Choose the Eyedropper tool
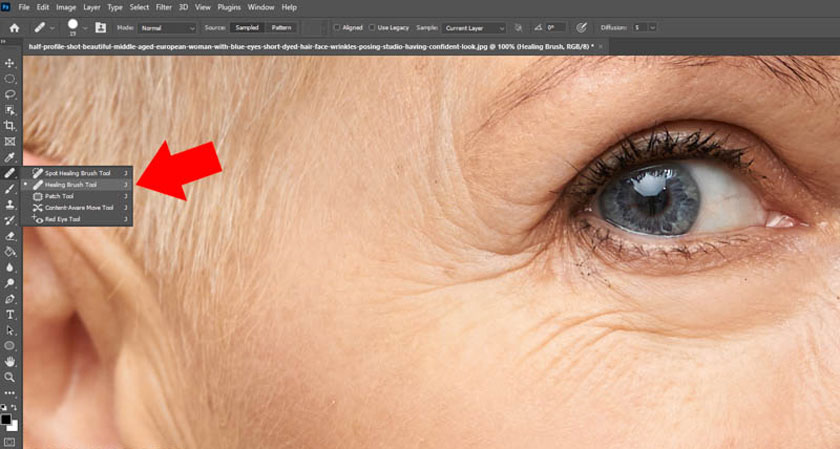Screen dimensions: 840x449 tap(10, 157)
